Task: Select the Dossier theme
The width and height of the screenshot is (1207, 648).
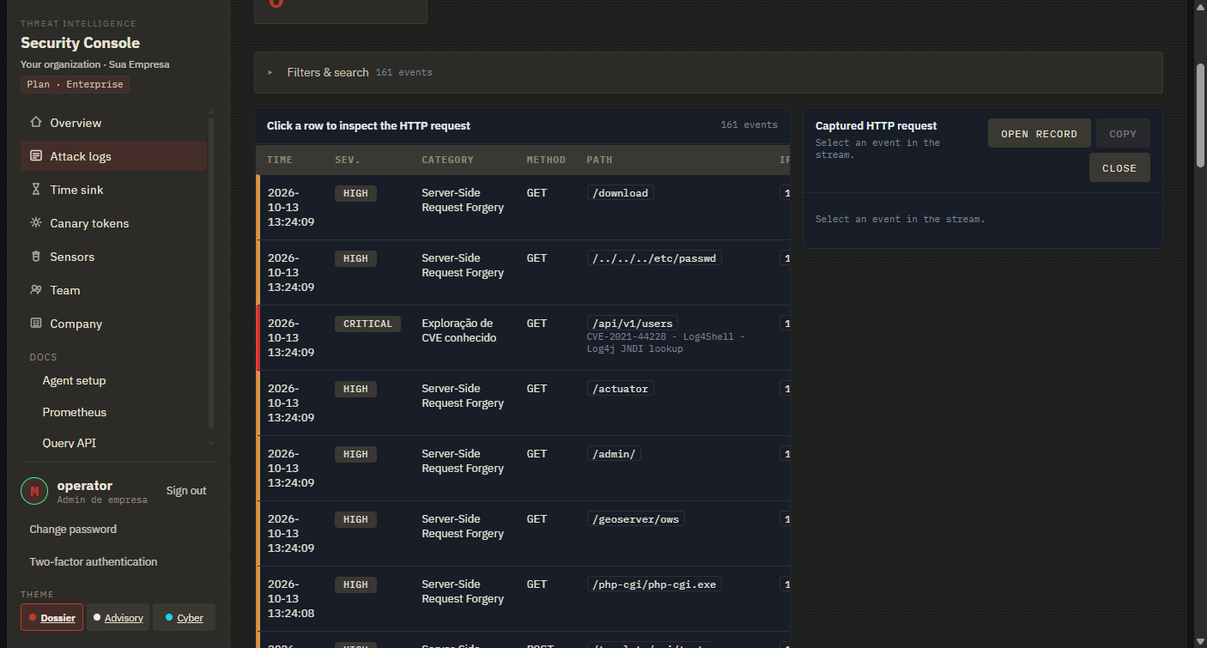Action: tap(52, 618)
